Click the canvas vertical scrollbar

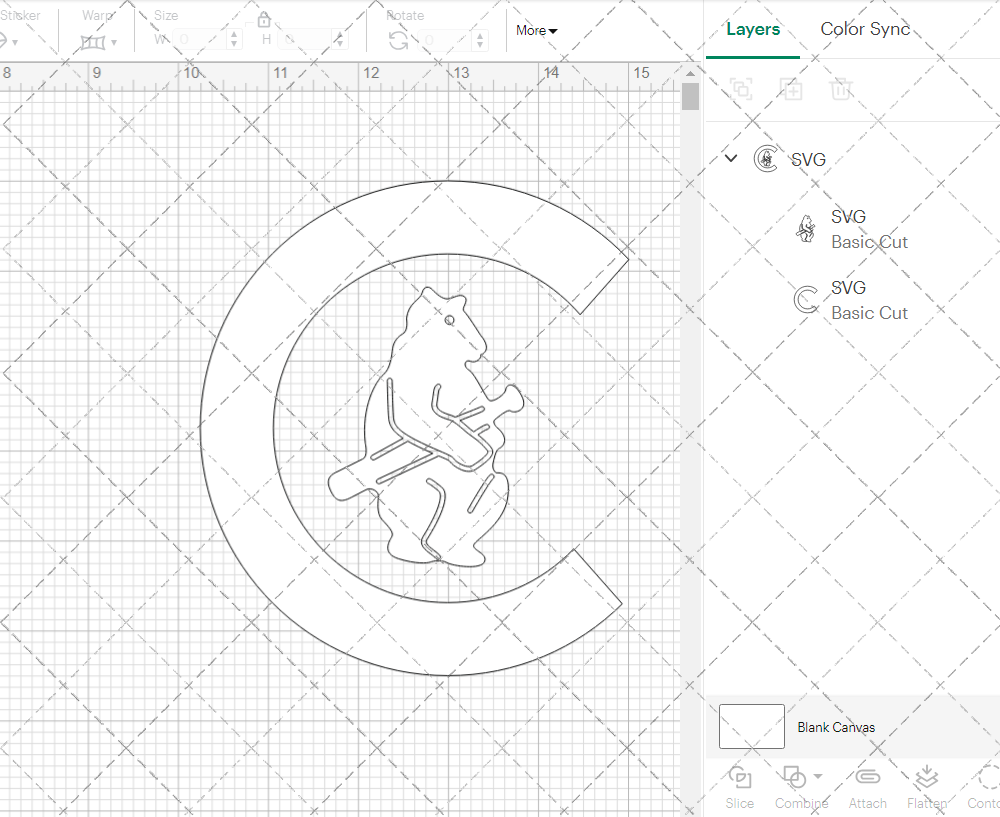pyautogui.click(x=689, y=95)
